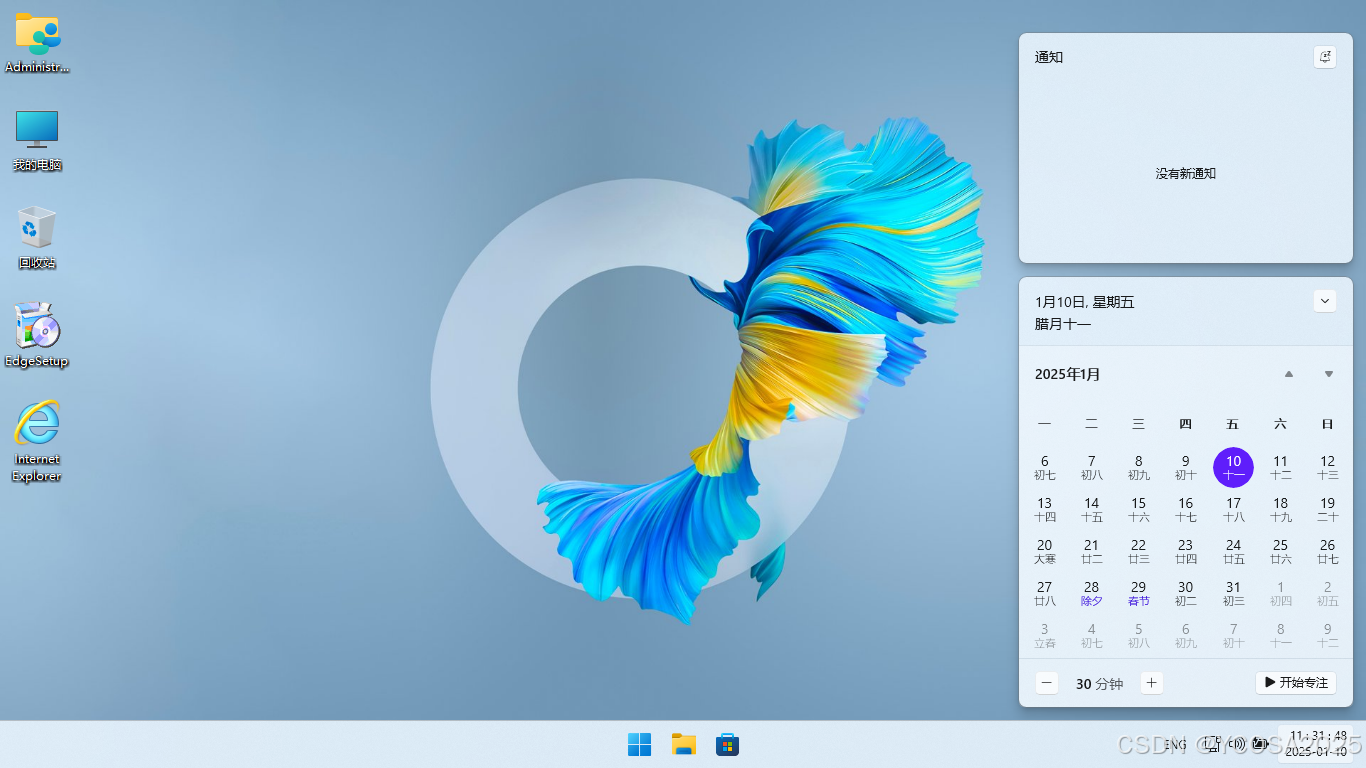Select January 11 十二 in calendar

tap(1280, 467)
